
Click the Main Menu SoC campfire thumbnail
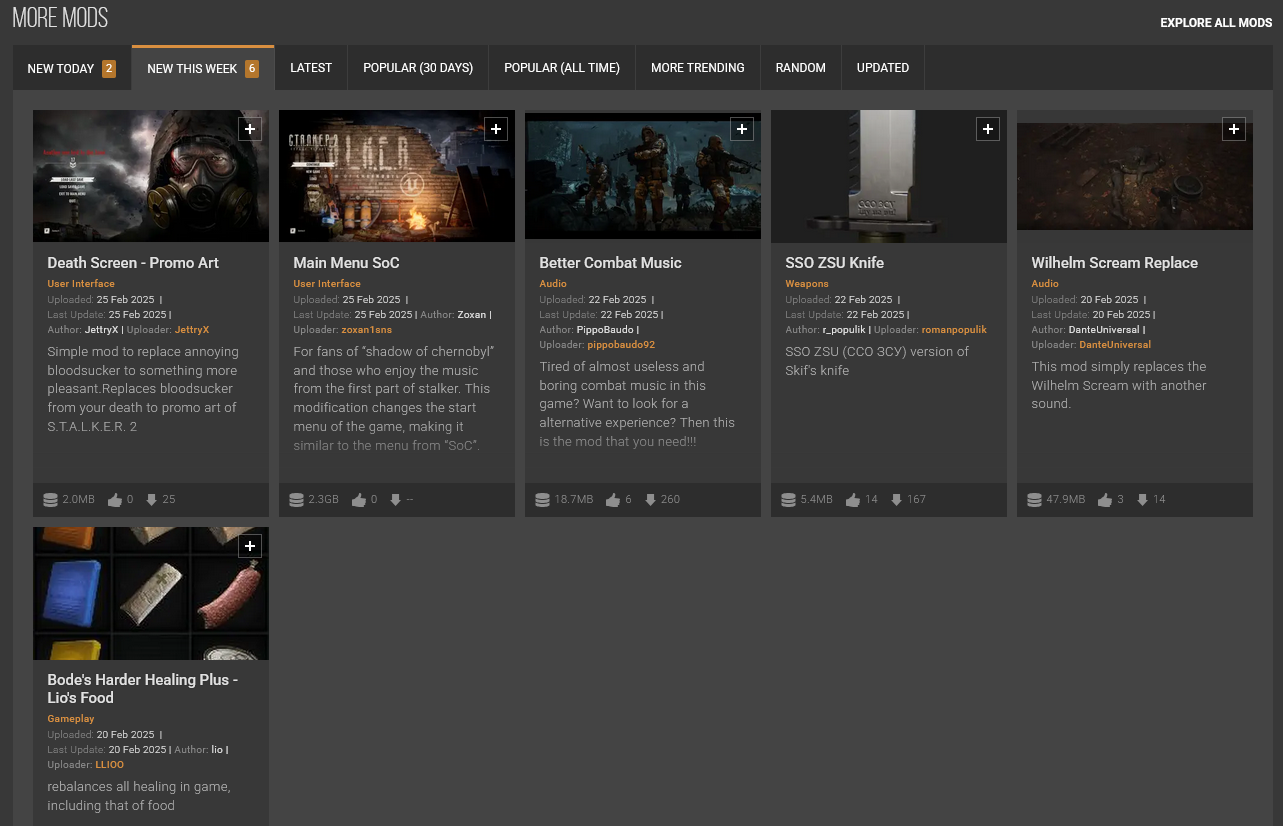pyautogui.click(x=397, y=176)
